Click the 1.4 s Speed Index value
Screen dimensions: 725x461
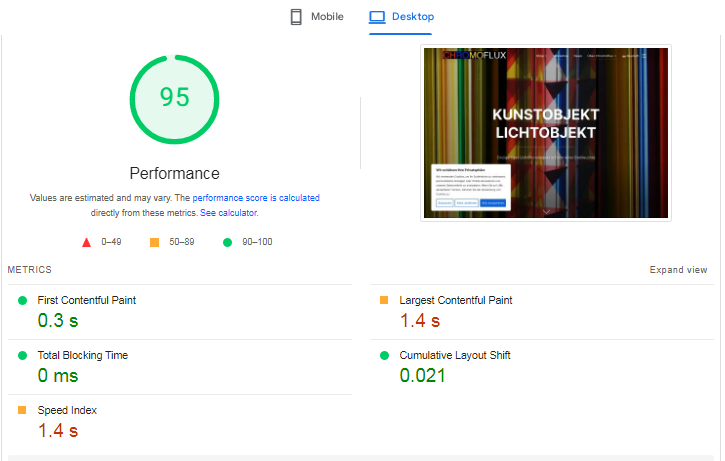pyautogui.click(x=58, y=430)
